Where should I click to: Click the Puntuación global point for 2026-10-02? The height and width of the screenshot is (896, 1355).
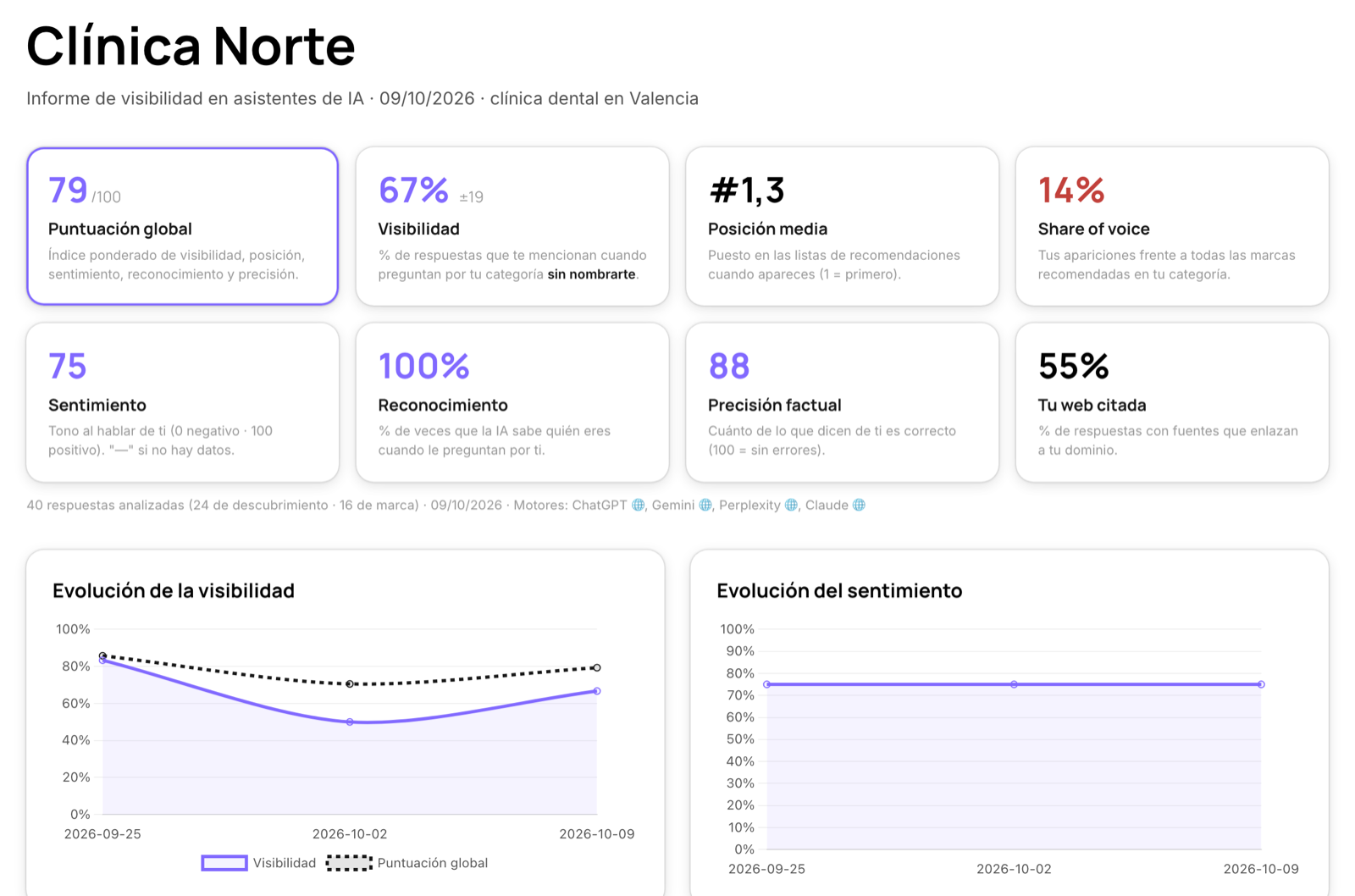coord(350,684)
